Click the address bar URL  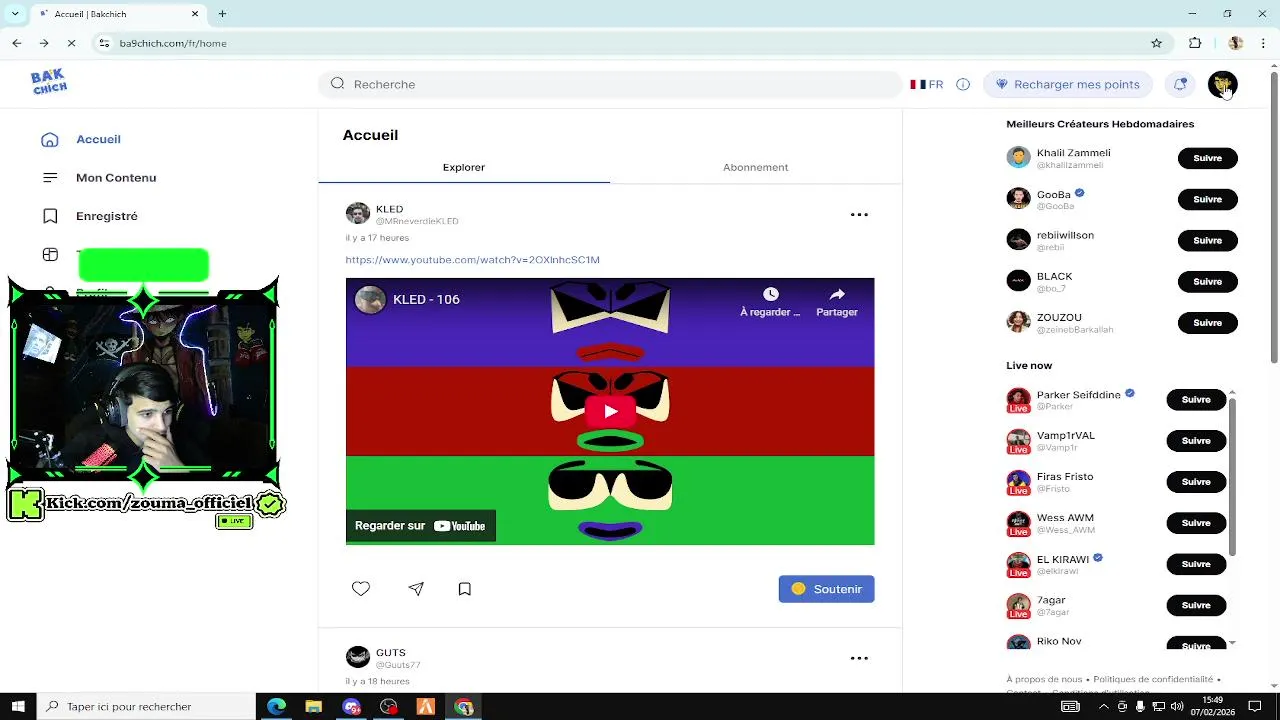[173, 43]
